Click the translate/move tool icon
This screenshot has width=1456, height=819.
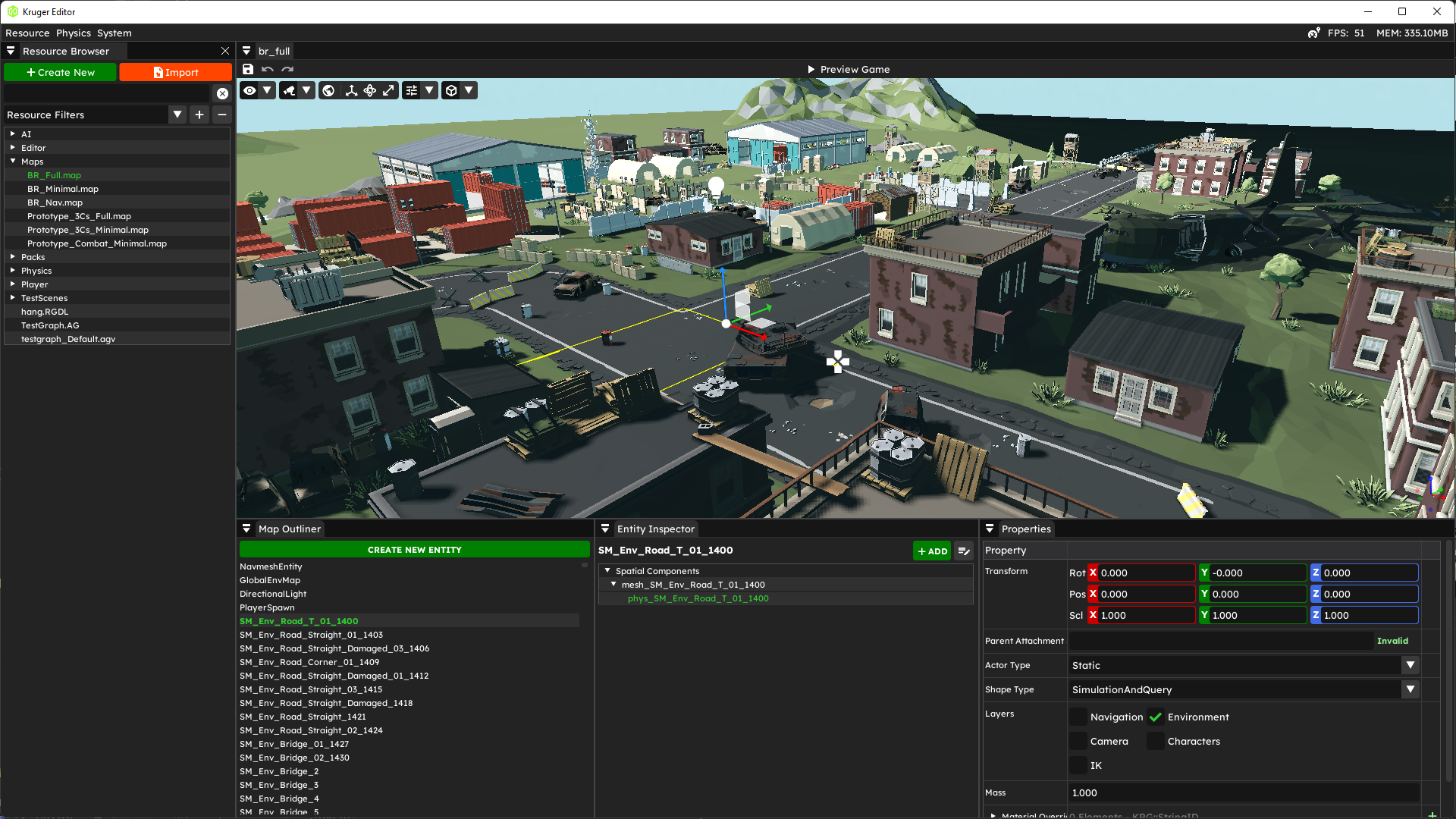350,90
